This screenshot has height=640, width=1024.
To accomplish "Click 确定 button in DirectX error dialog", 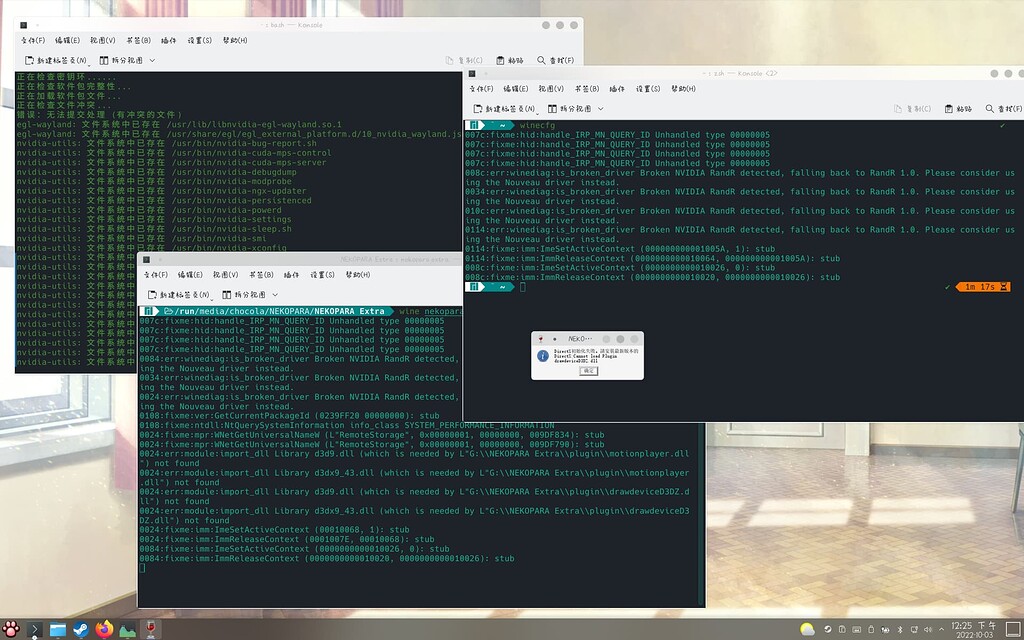I will [588, 371].
